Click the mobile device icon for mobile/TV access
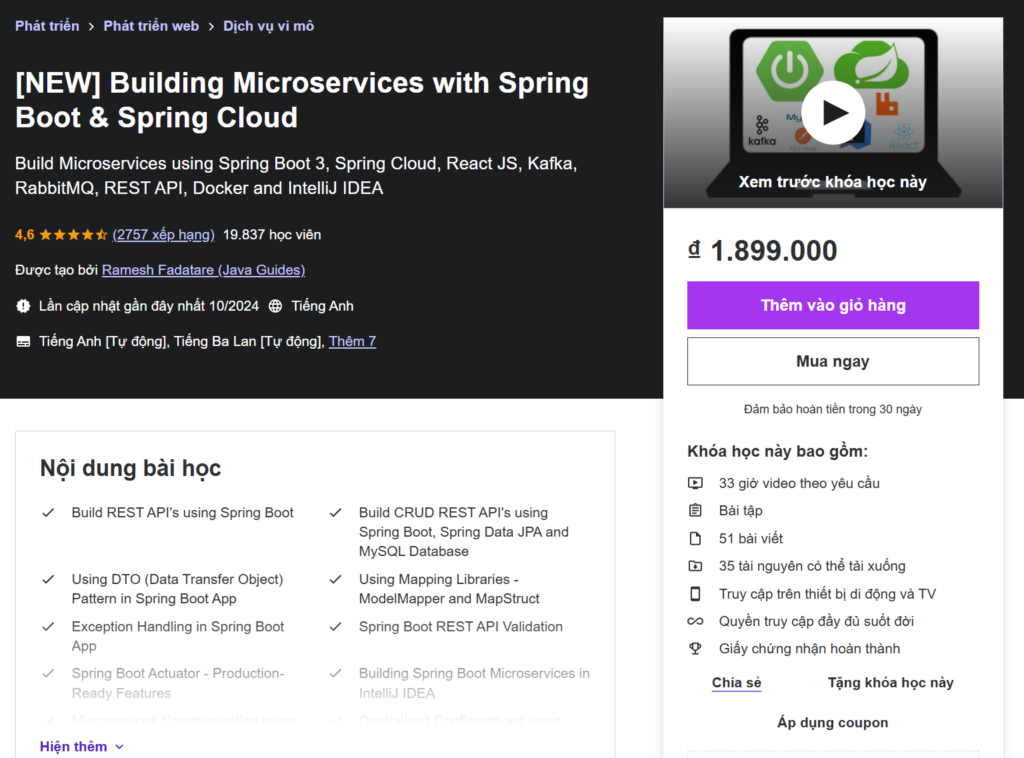 point(695,593)
